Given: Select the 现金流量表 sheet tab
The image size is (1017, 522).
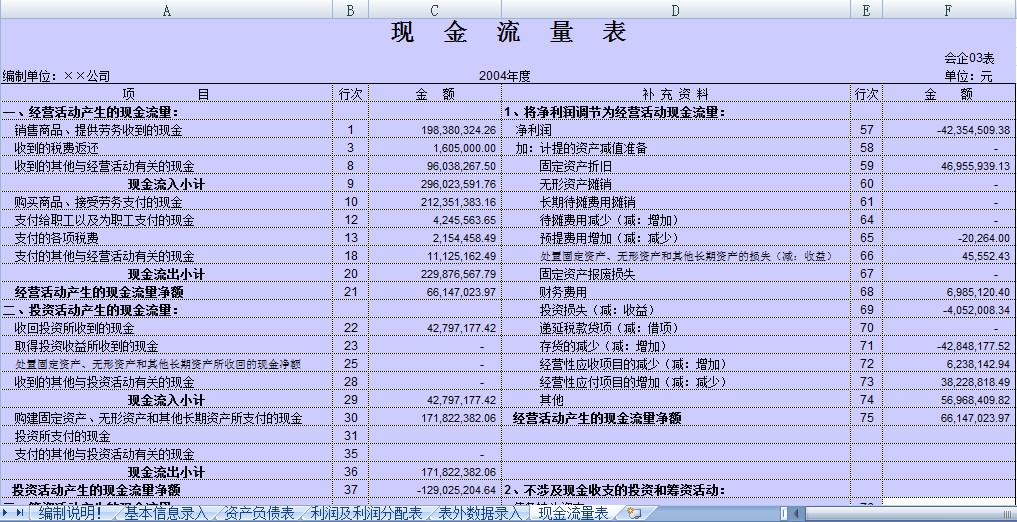Looking at the screenshot, I should (574, 514).
